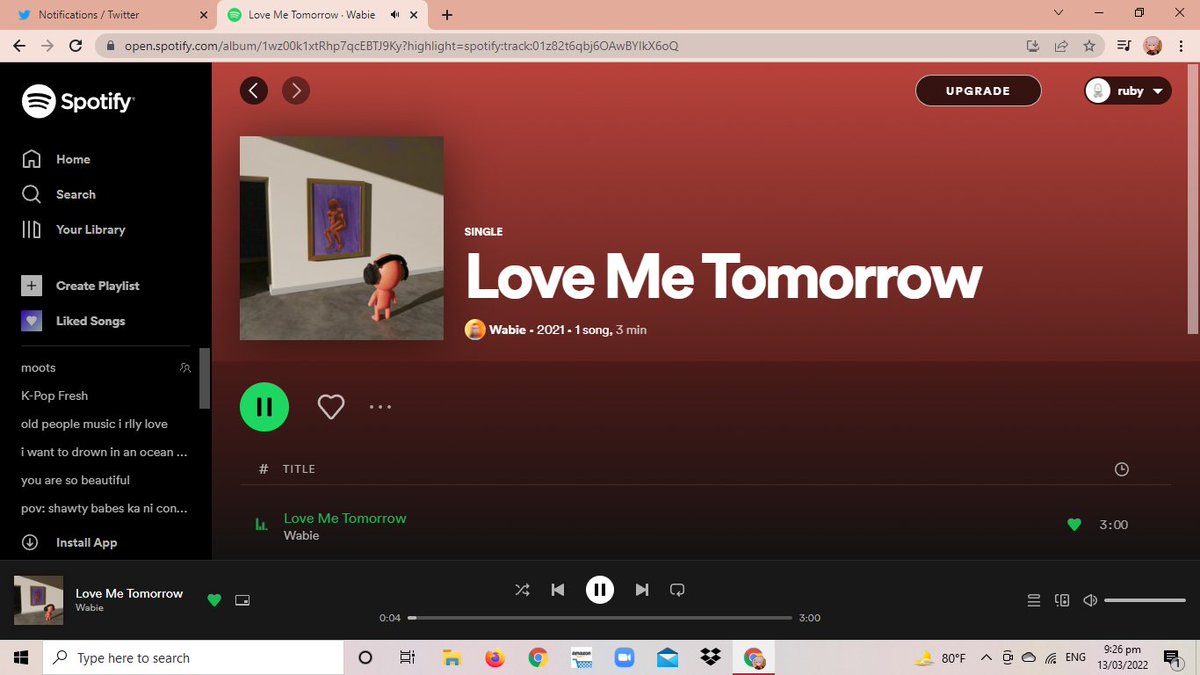
Task: Click the Install App download icon
Action: tap(30, 542)
